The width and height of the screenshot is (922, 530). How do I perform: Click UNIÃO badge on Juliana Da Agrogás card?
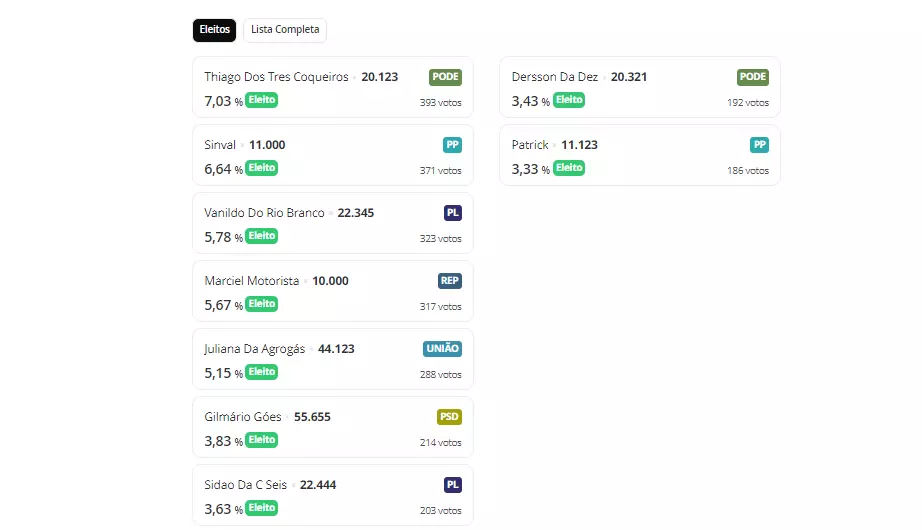442,349
